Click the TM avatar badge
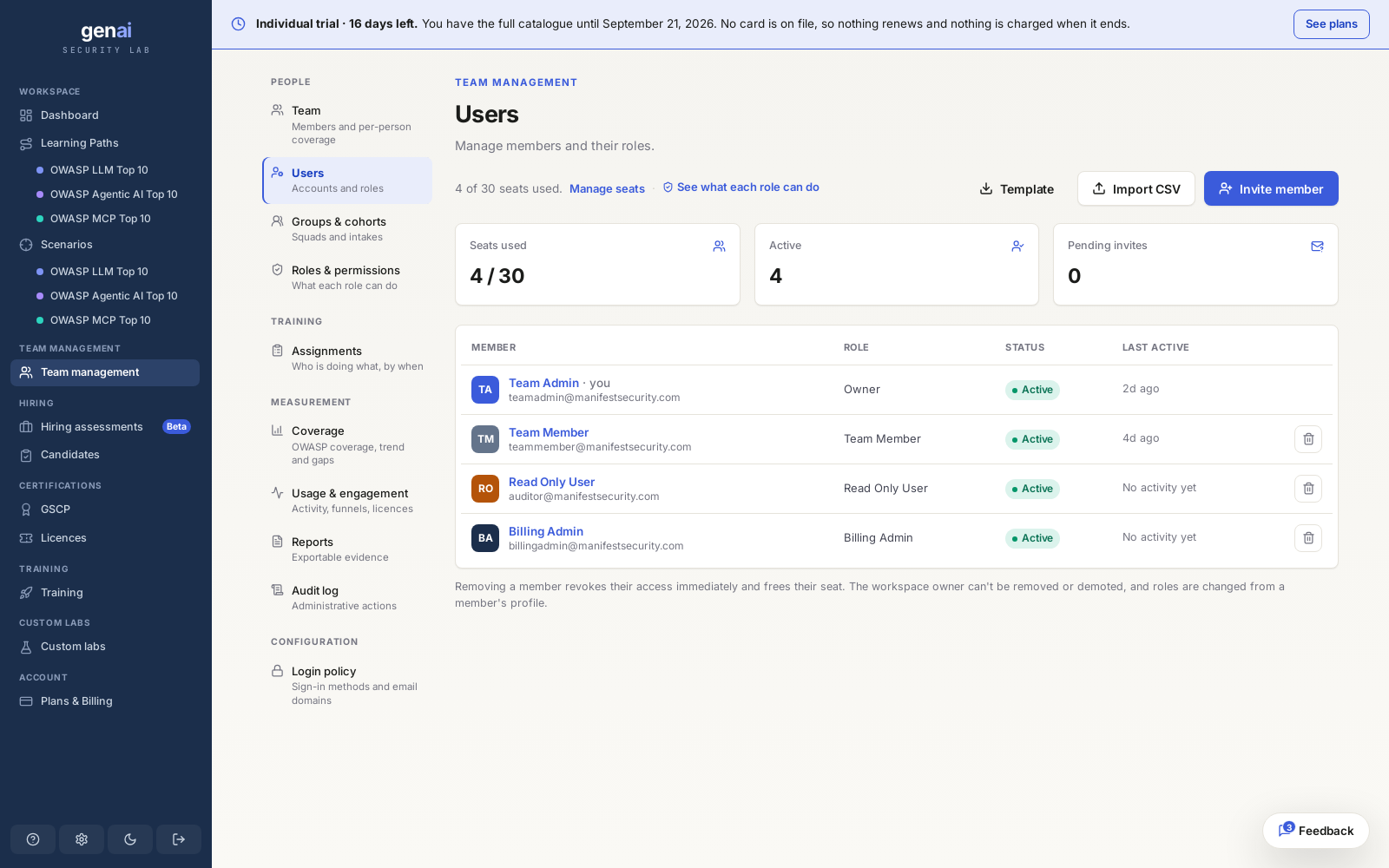This screenshot has height=868, width=1389. click(485, 439)
